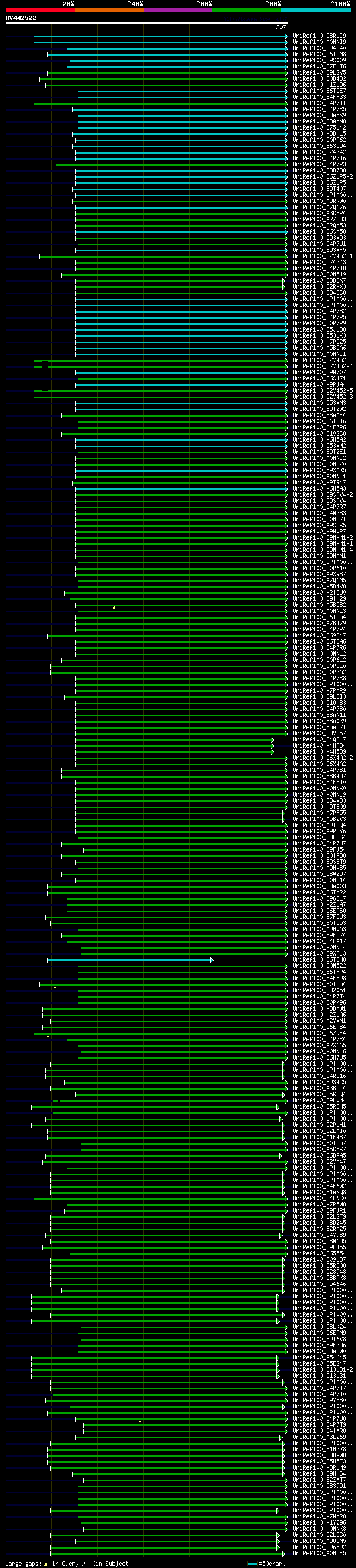The image size is (356, 1568).
Task: Click the UniRef100_A7Q176 label
Action: [319, 207]
